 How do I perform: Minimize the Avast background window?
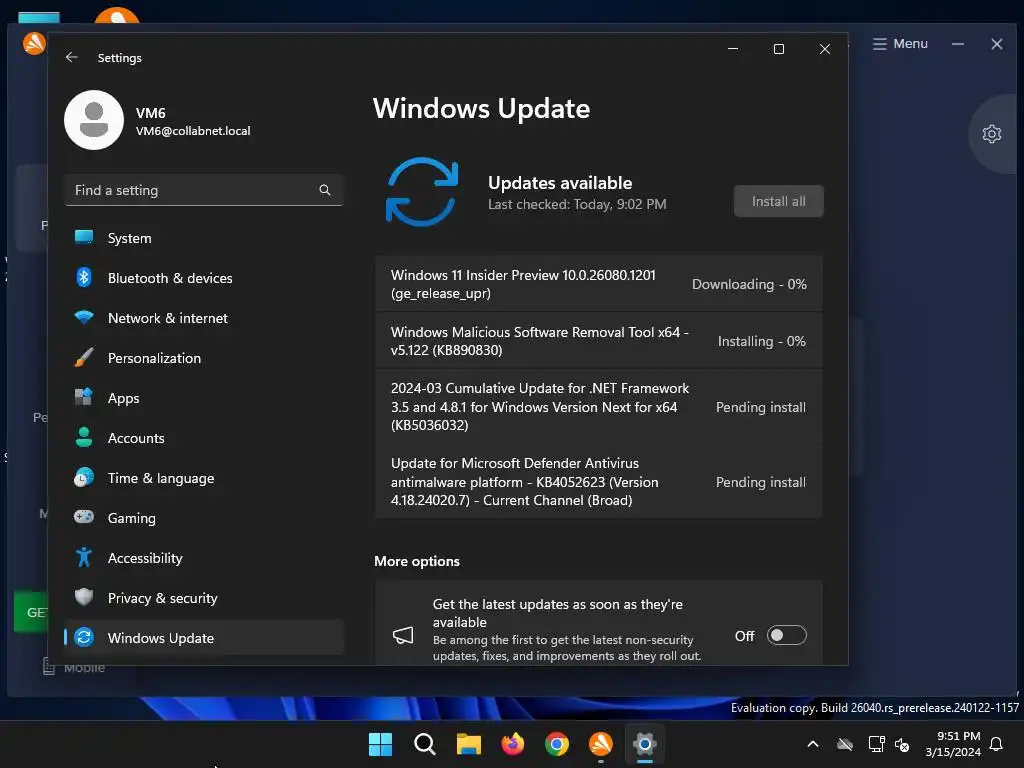(958, 44)
